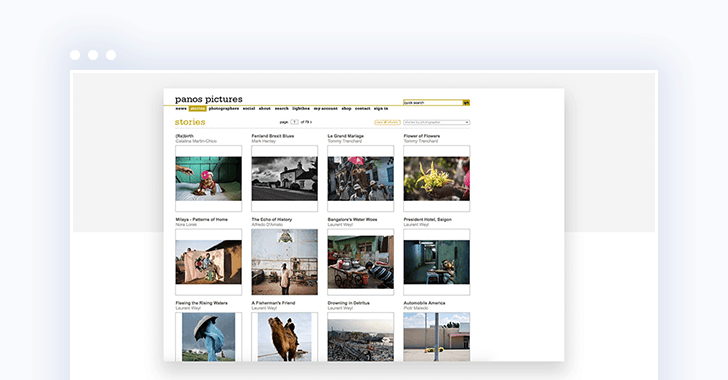Image resolution: width=728 pixels, height=380 pixels.
Task: Open the news menu item
Action: click(181, 109)
